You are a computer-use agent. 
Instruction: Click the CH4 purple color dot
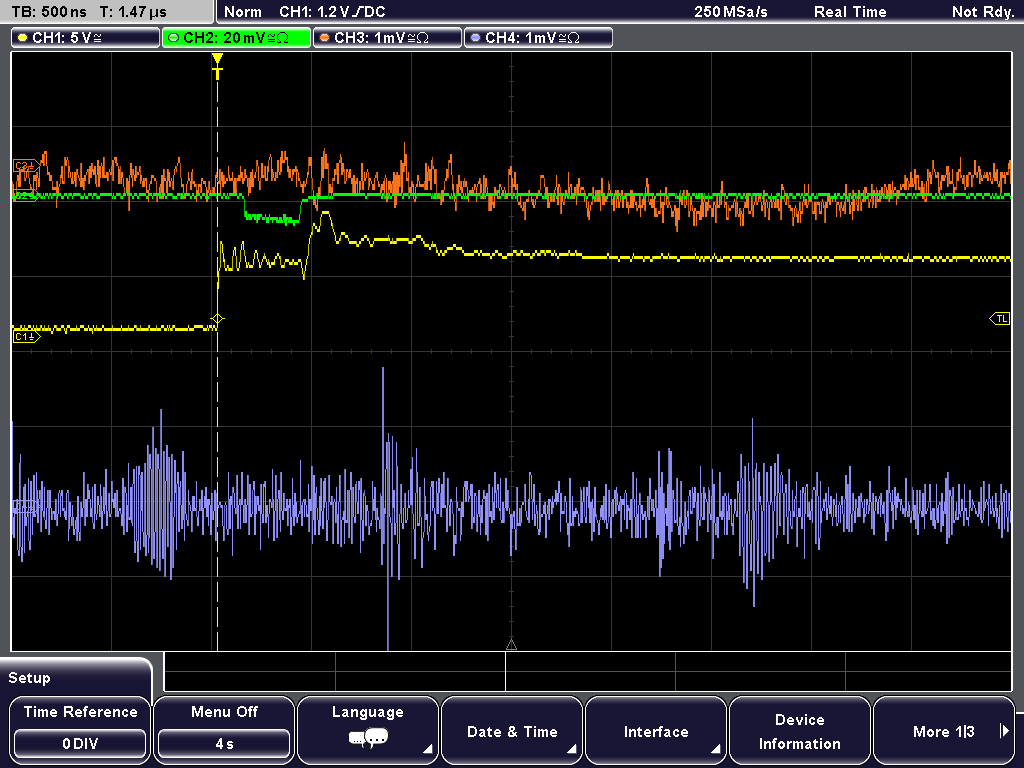point(475,38)
